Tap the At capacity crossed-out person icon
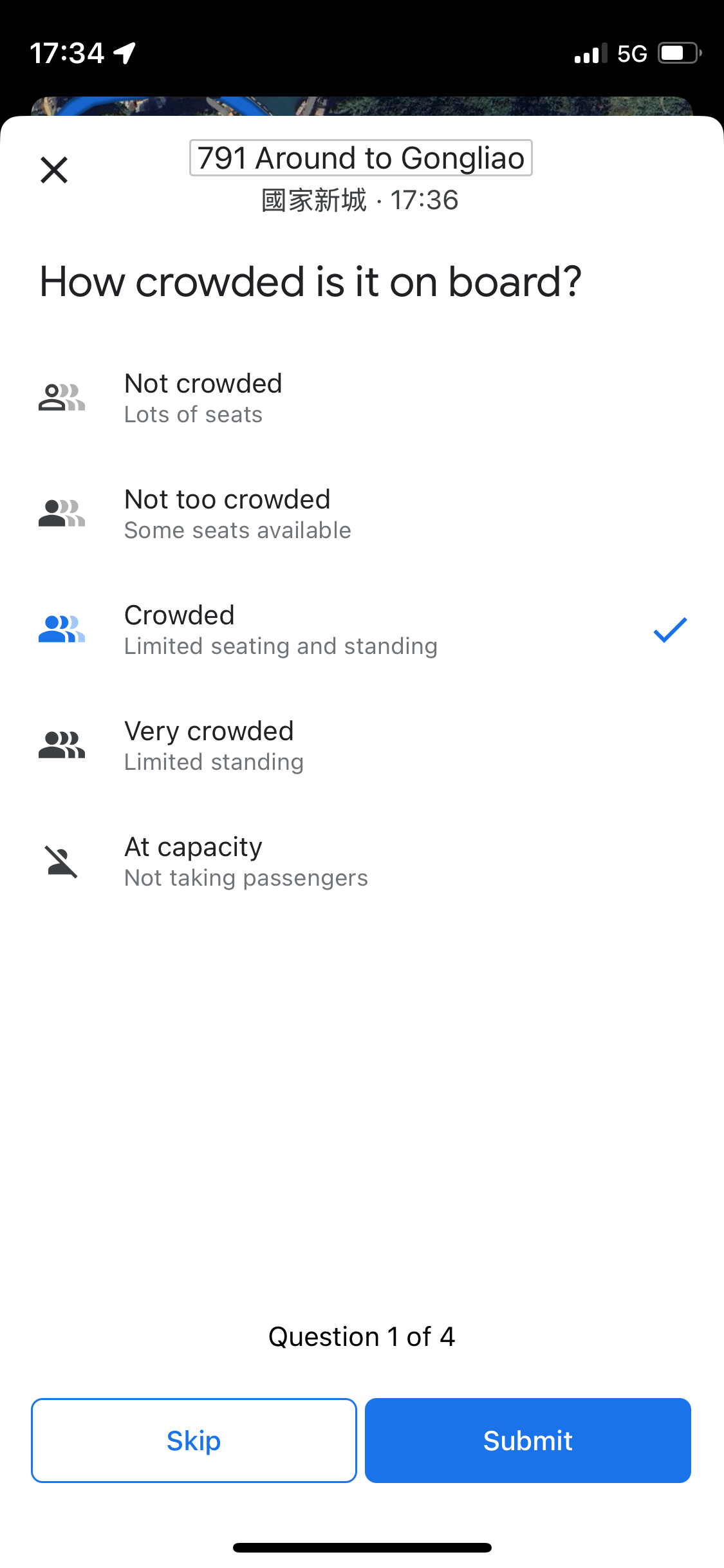 [x=62, y=861]
